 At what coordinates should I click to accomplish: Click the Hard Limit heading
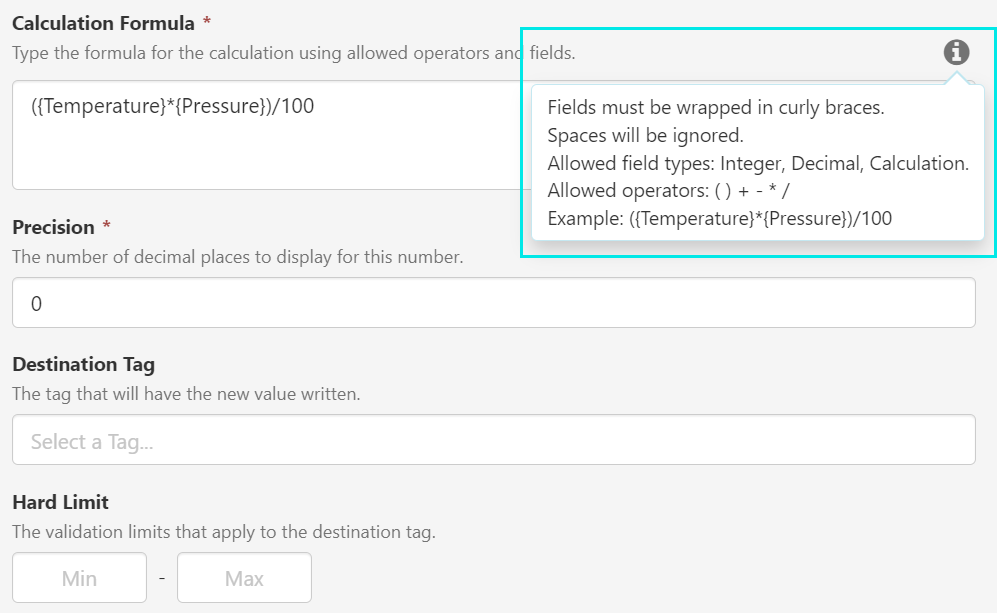[x=60, y=502]
